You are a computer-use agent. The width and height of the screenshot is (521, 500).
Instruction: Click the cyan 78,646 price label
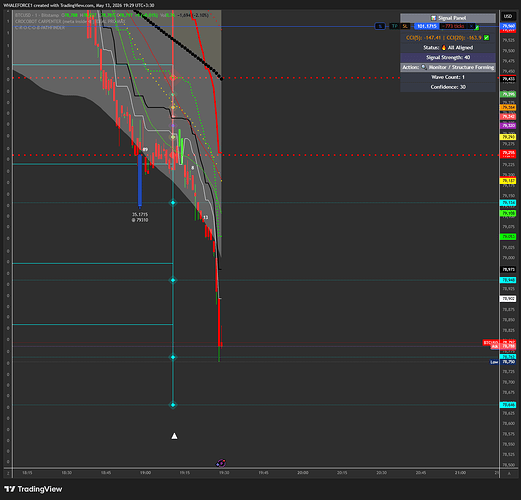pos(508,405)
